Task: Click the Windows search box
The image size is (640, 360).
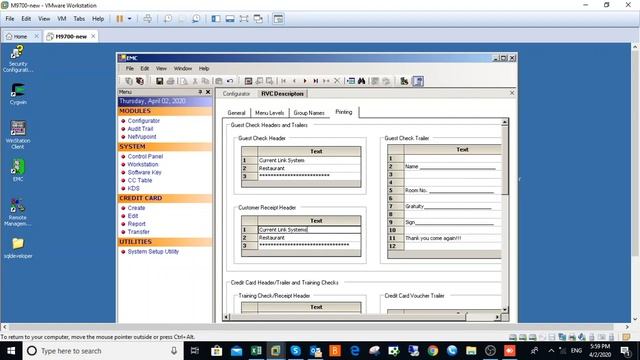Action: 102,351
